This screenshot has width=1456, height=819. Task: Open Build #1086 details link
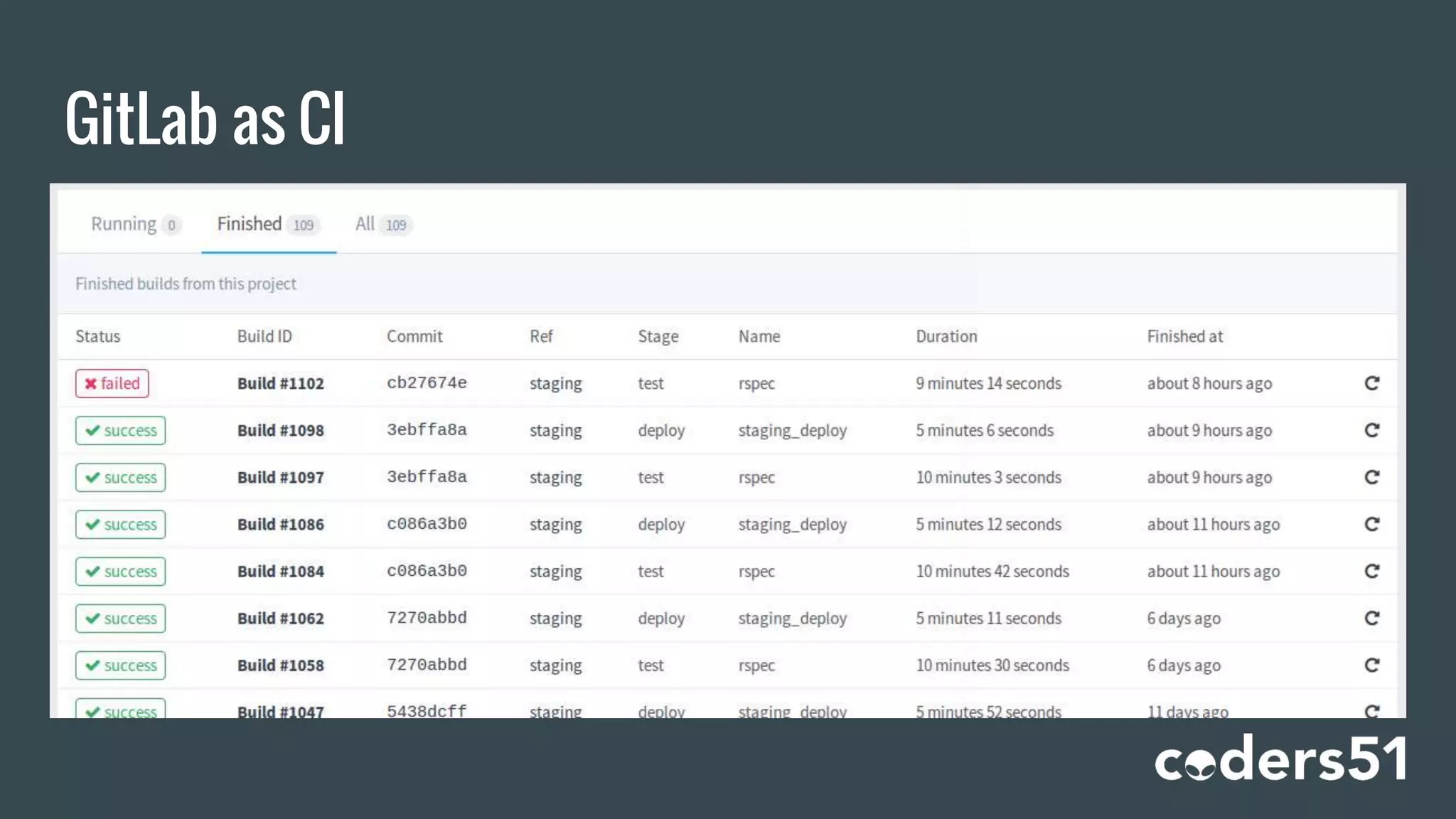click(280, 524)
